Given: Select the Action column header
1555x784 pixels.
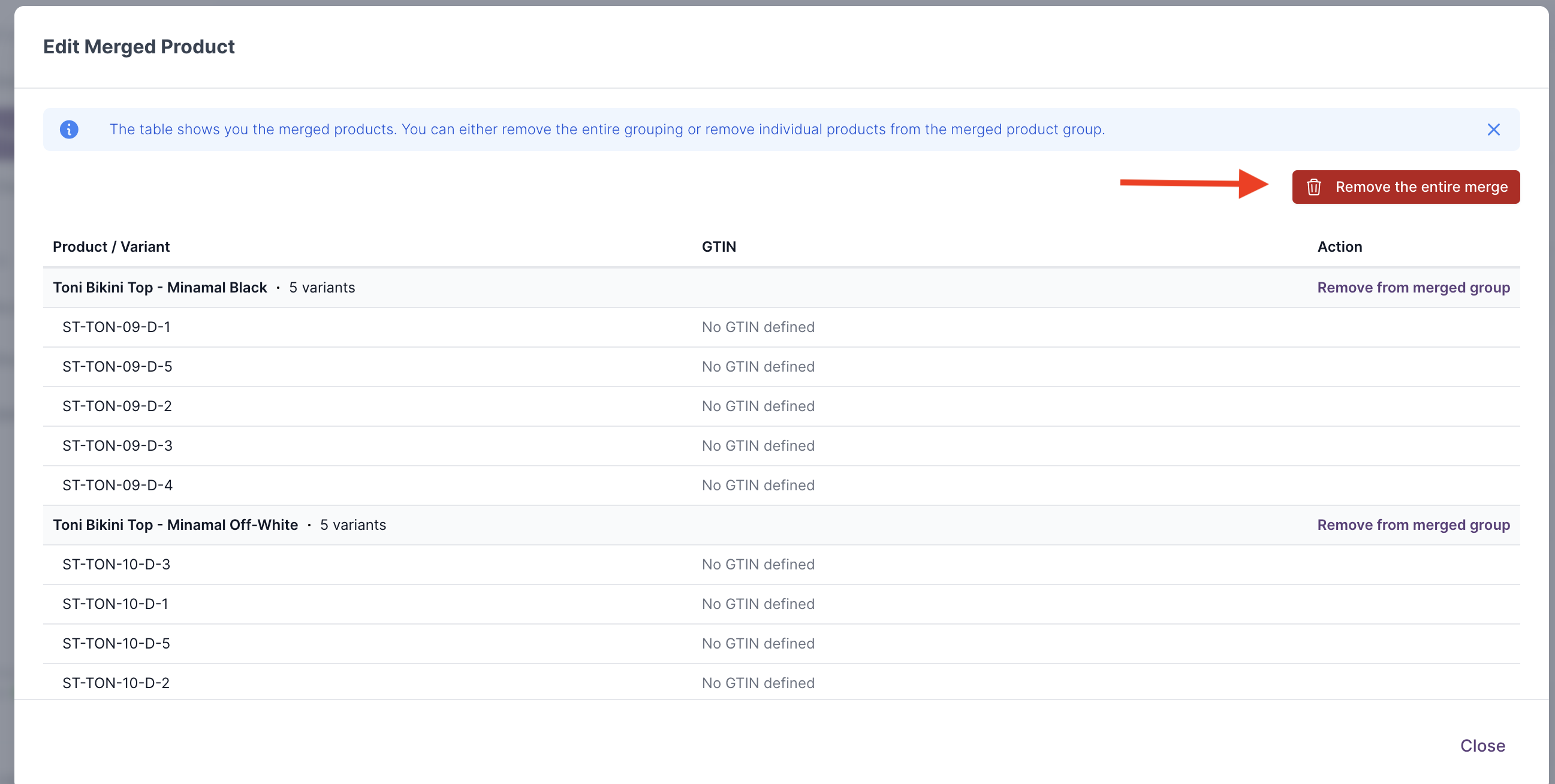Looking at the screenshot, I should (1340, 246).
